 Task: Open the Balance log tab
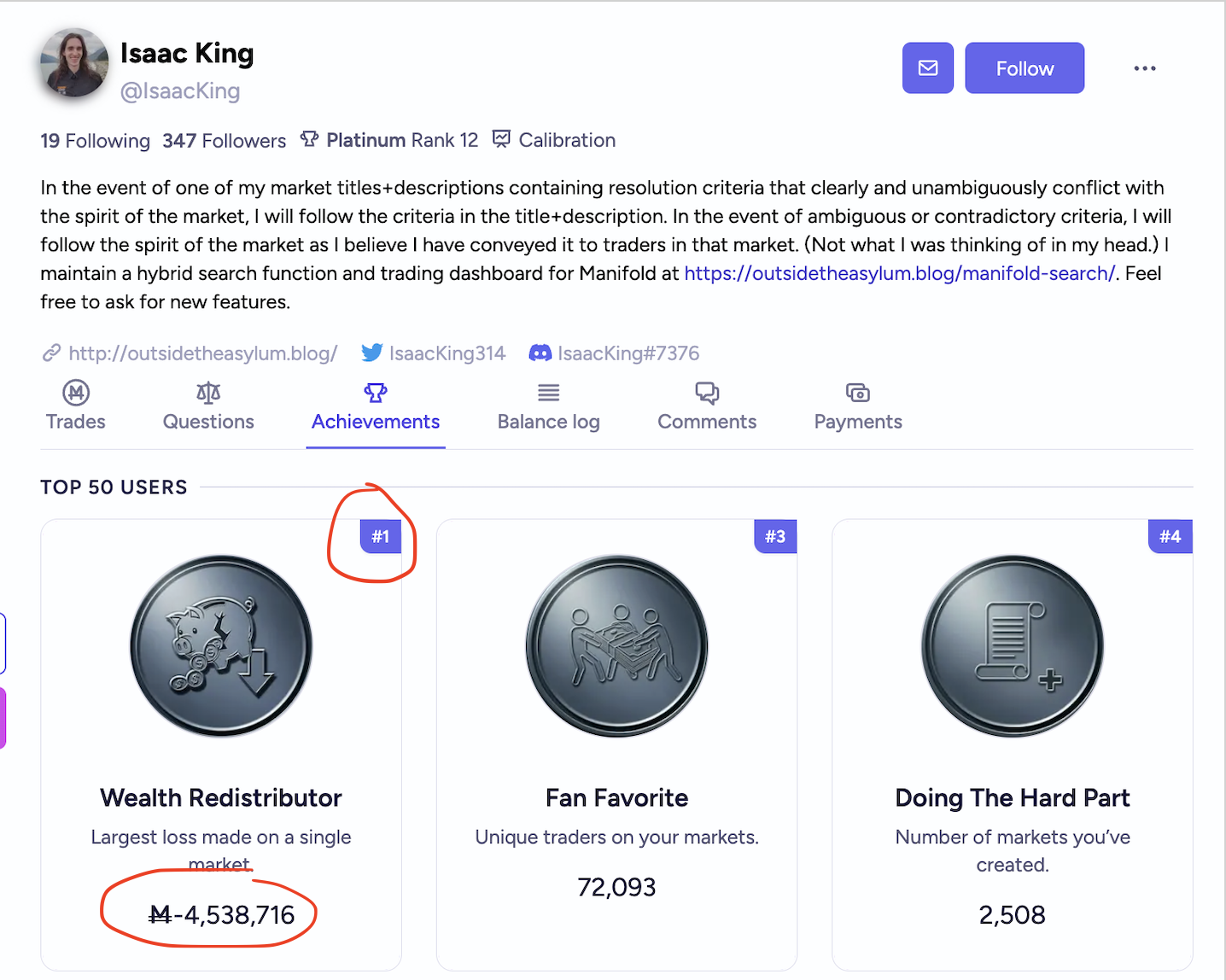(x=549, y=406)
